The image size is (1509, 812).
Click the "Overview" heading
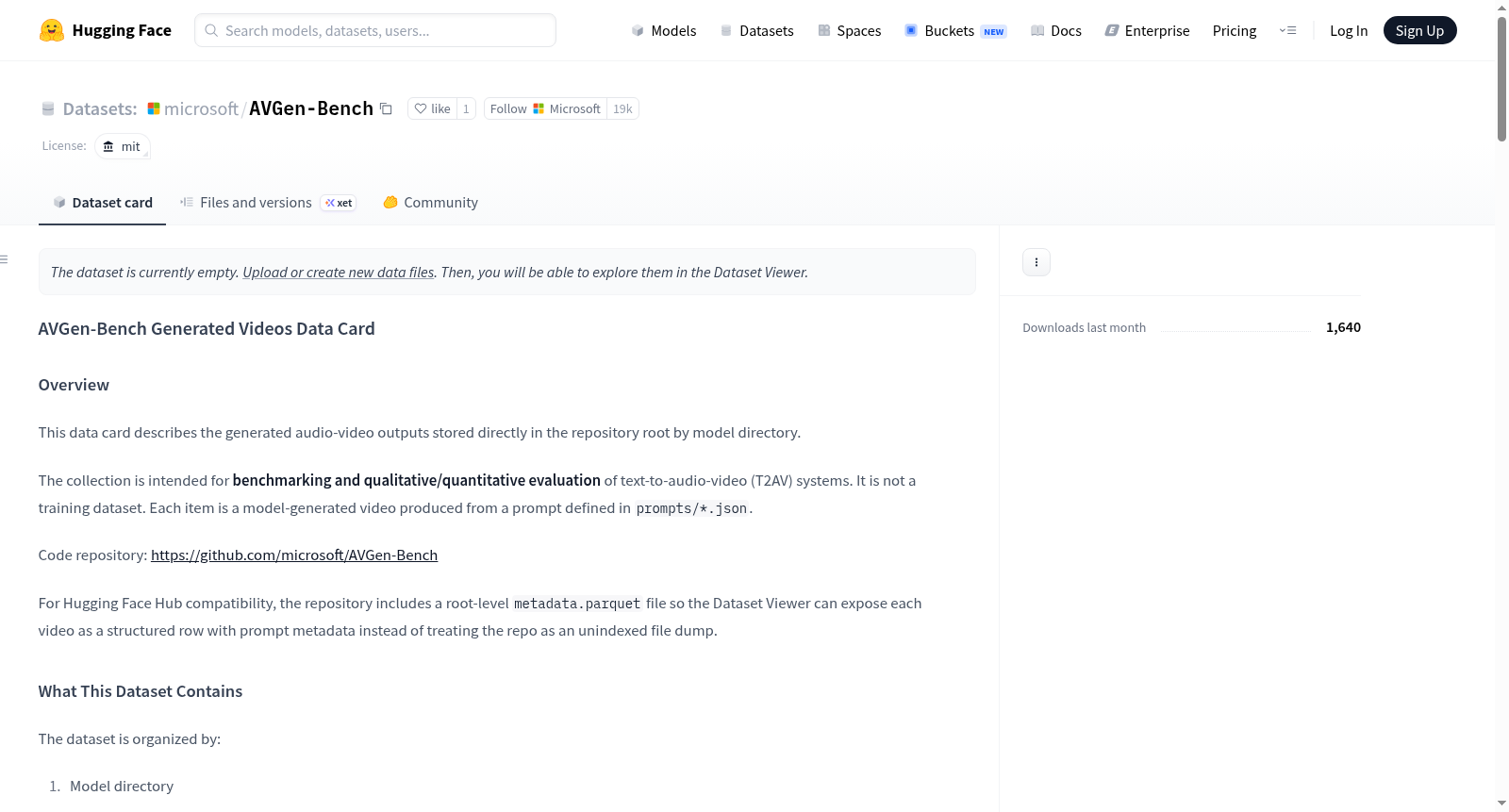click(x=74, y=385)
